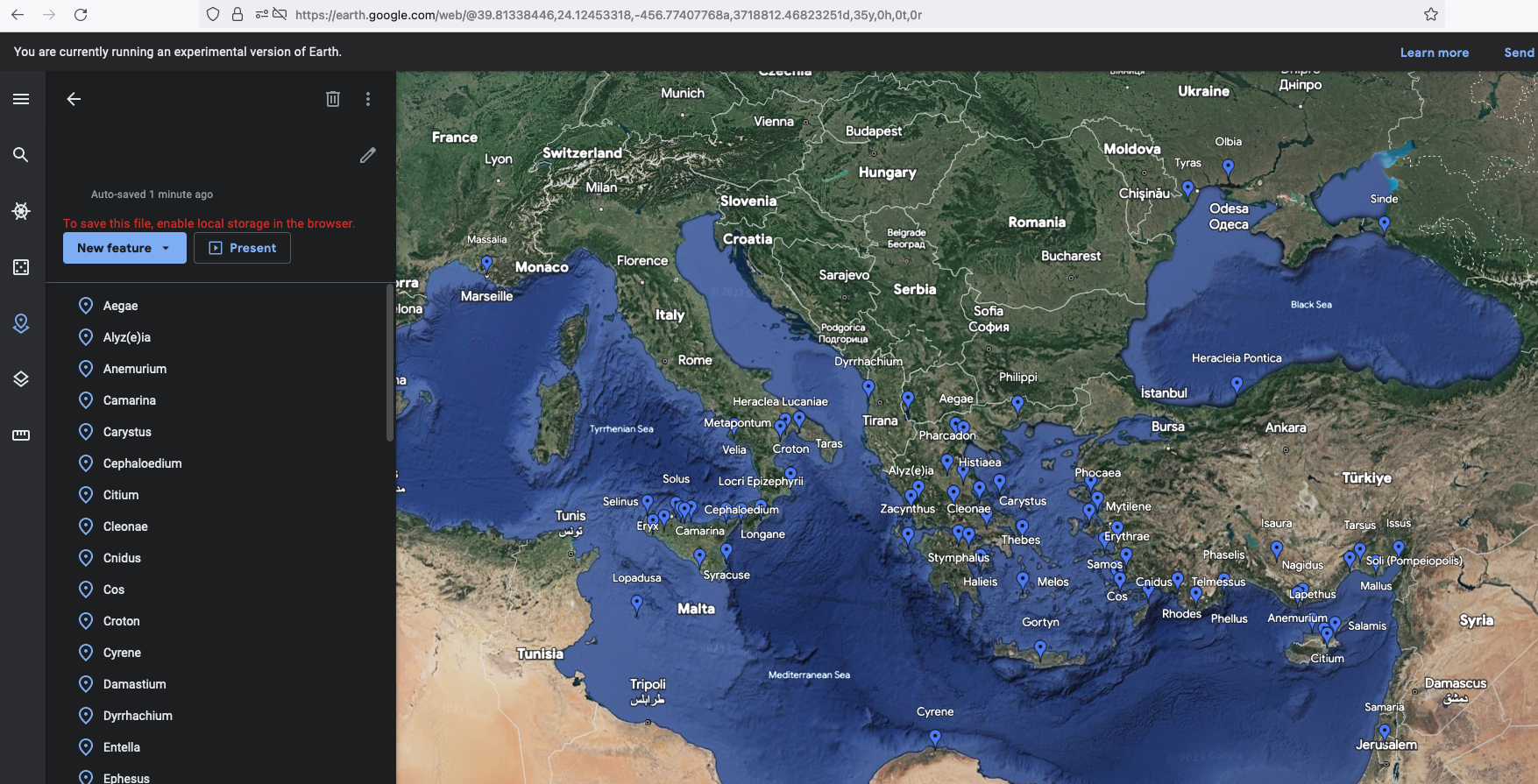1538x784 pixels.
Task: Choose Dyrrhachium from the list
Action: pos(138,716)
